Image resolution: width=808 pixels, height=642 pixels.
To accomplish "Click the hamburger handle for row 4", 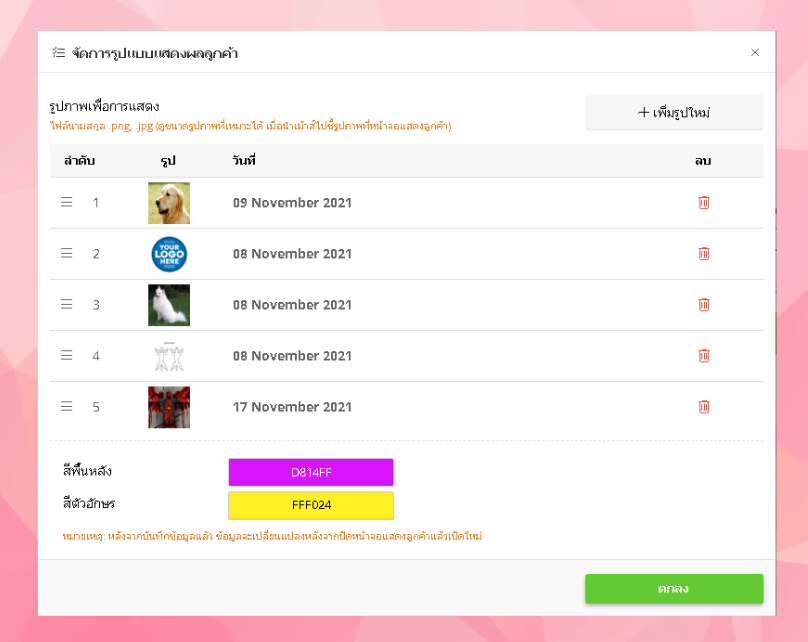I will (66, 355).
